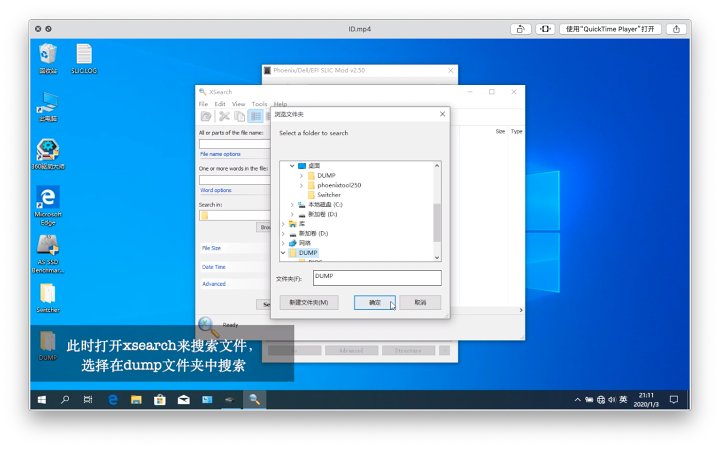Click the Windows Start button
Image resolution: width=720 pixels, height=449 pixels.
[42, 400]
